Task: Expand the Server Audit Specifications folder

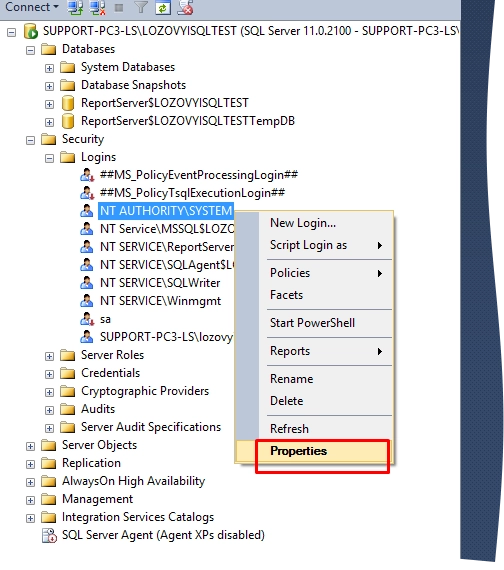Action: point(49,429)
